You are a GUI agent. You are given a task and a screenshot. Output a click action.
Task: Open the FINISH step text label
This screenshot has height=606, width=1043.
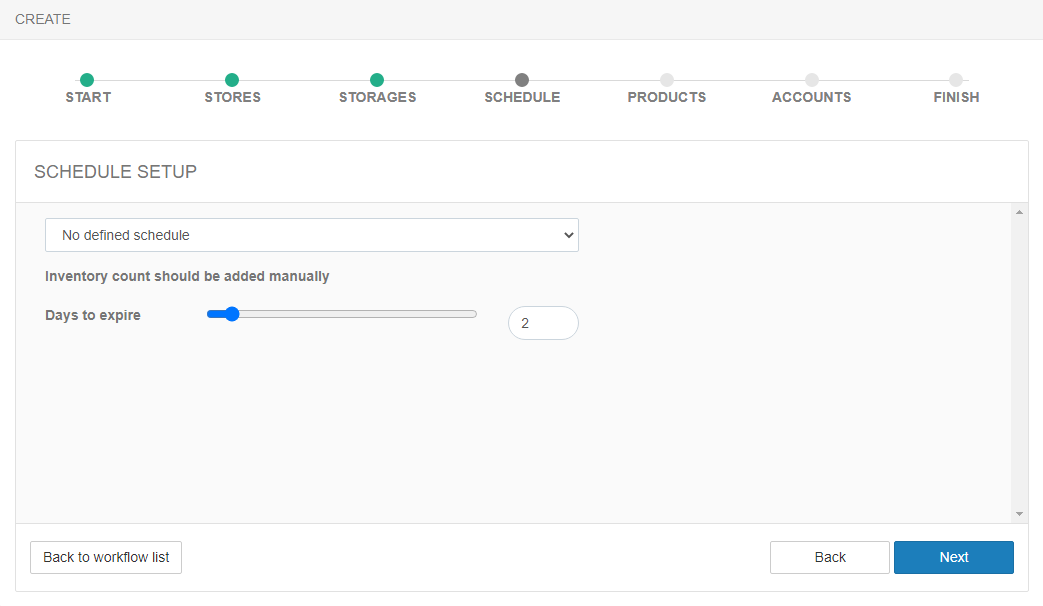[956, 98]
